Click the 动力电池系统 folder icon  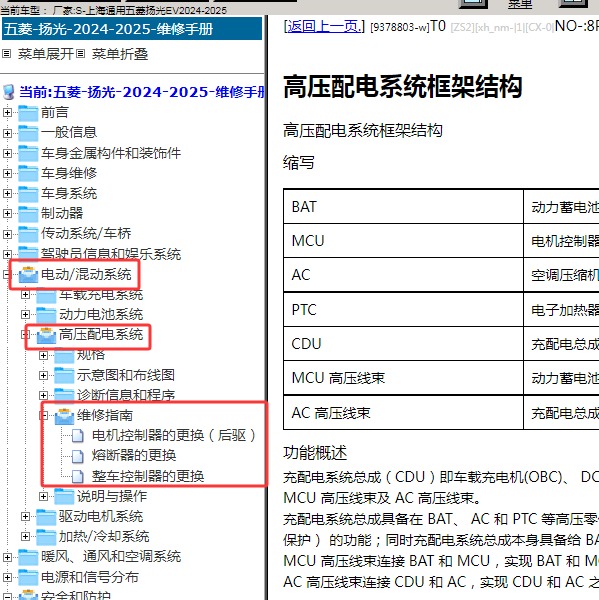pyautogui.click(x=46, y=315)
